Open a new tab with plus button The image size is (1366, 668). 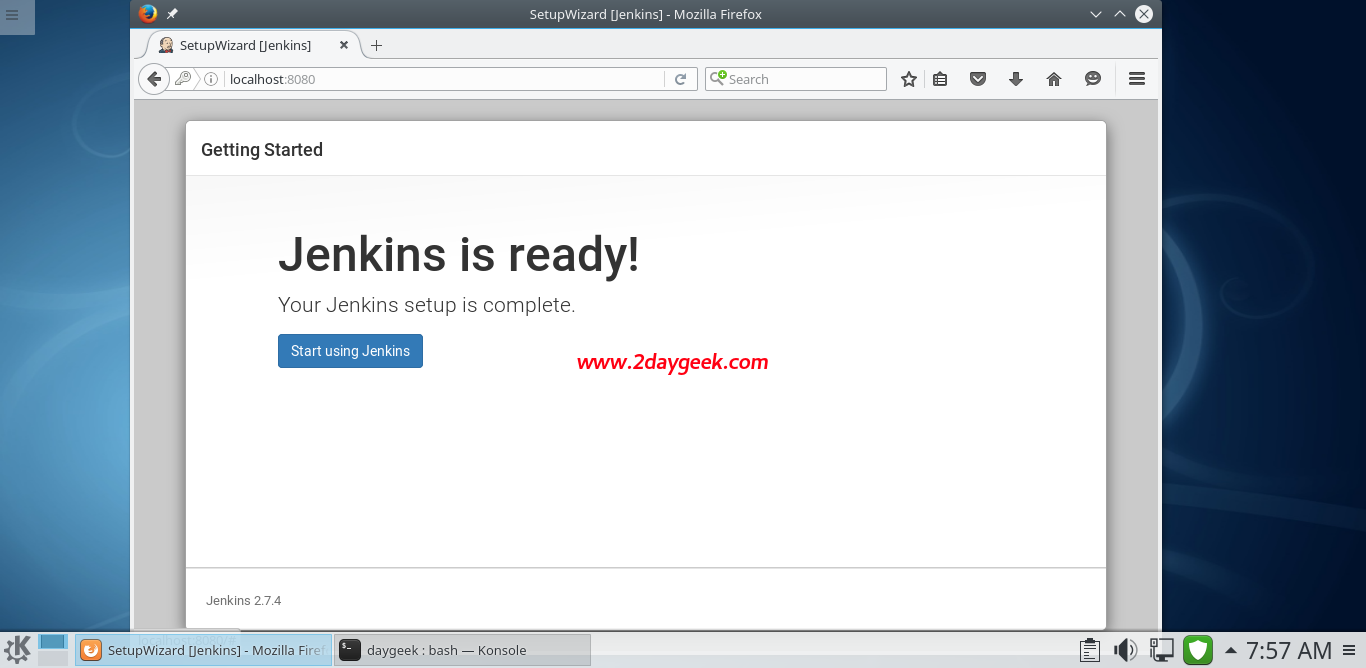click(x=376, y=45)
